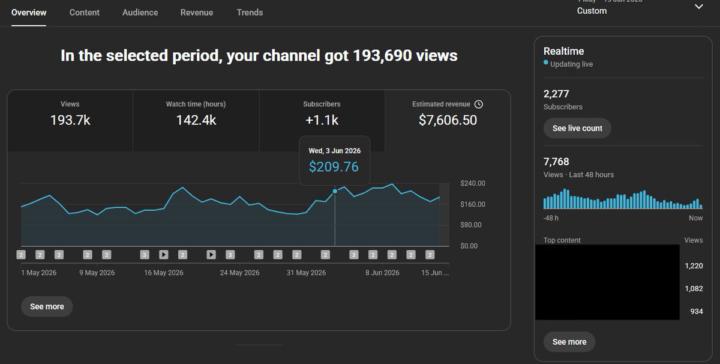
Task: Click See more in the Realtime panel
Action: pos(569,342)
